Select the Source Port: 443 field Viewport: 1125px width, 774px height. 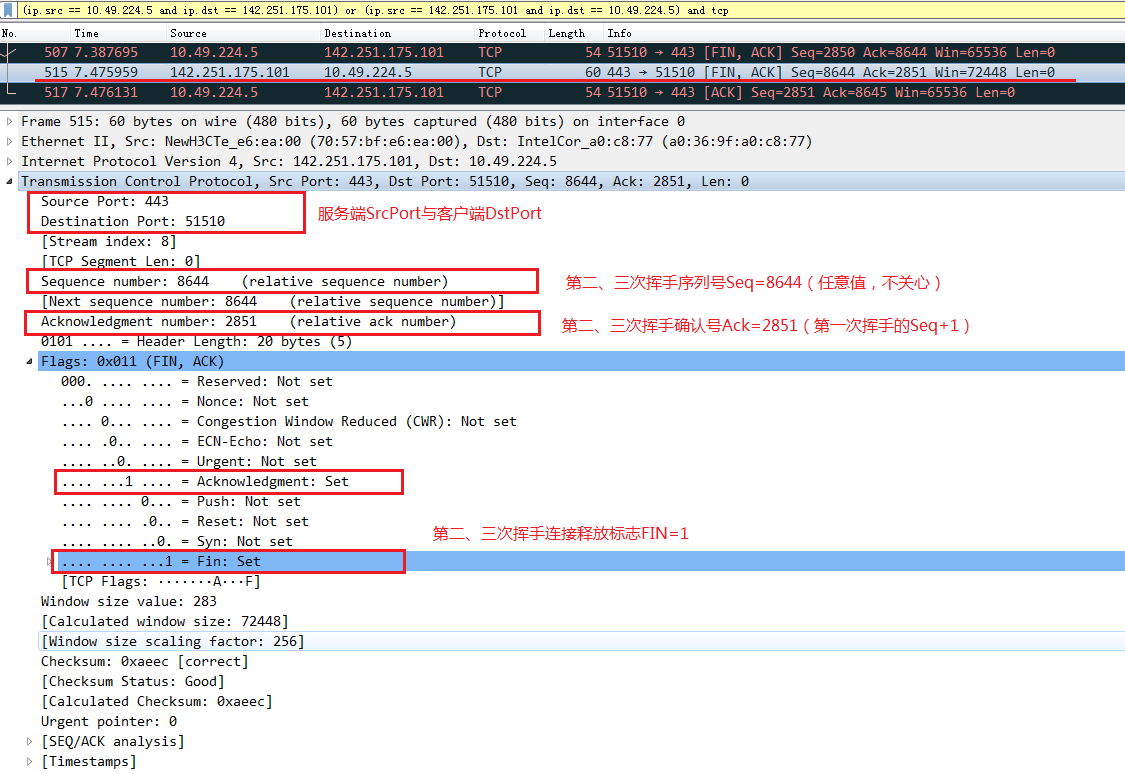[104, 201]
